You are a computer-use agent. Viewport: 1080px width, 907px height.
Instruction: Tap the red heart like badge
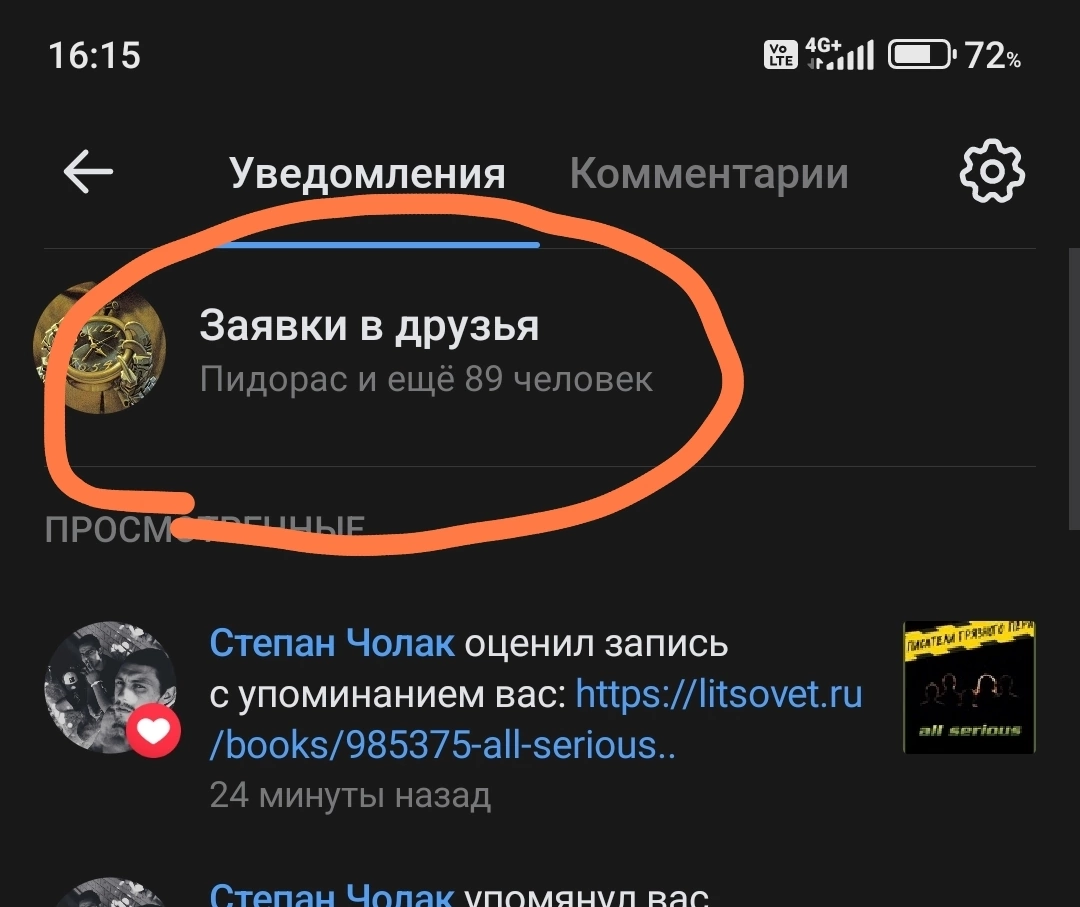pyautogui.click(x=154, y=731)
